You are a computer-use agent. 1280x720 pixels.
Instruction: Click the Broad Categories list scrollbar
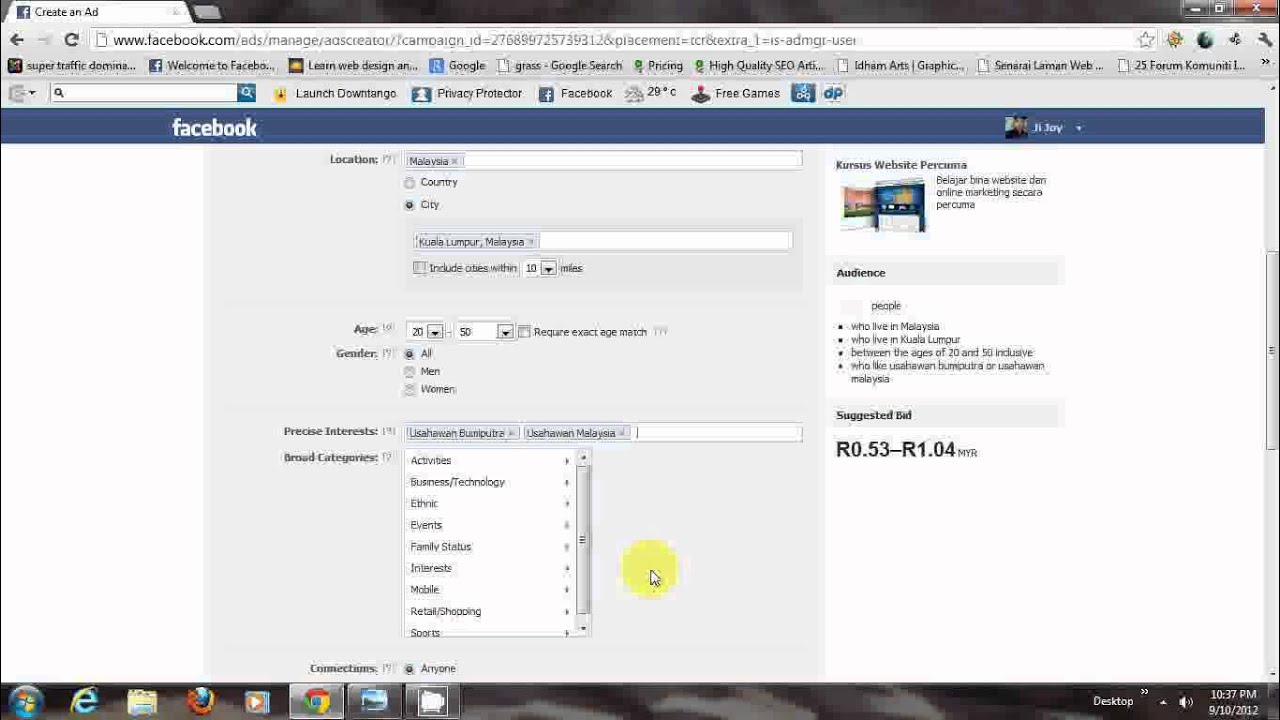[583, 542]
